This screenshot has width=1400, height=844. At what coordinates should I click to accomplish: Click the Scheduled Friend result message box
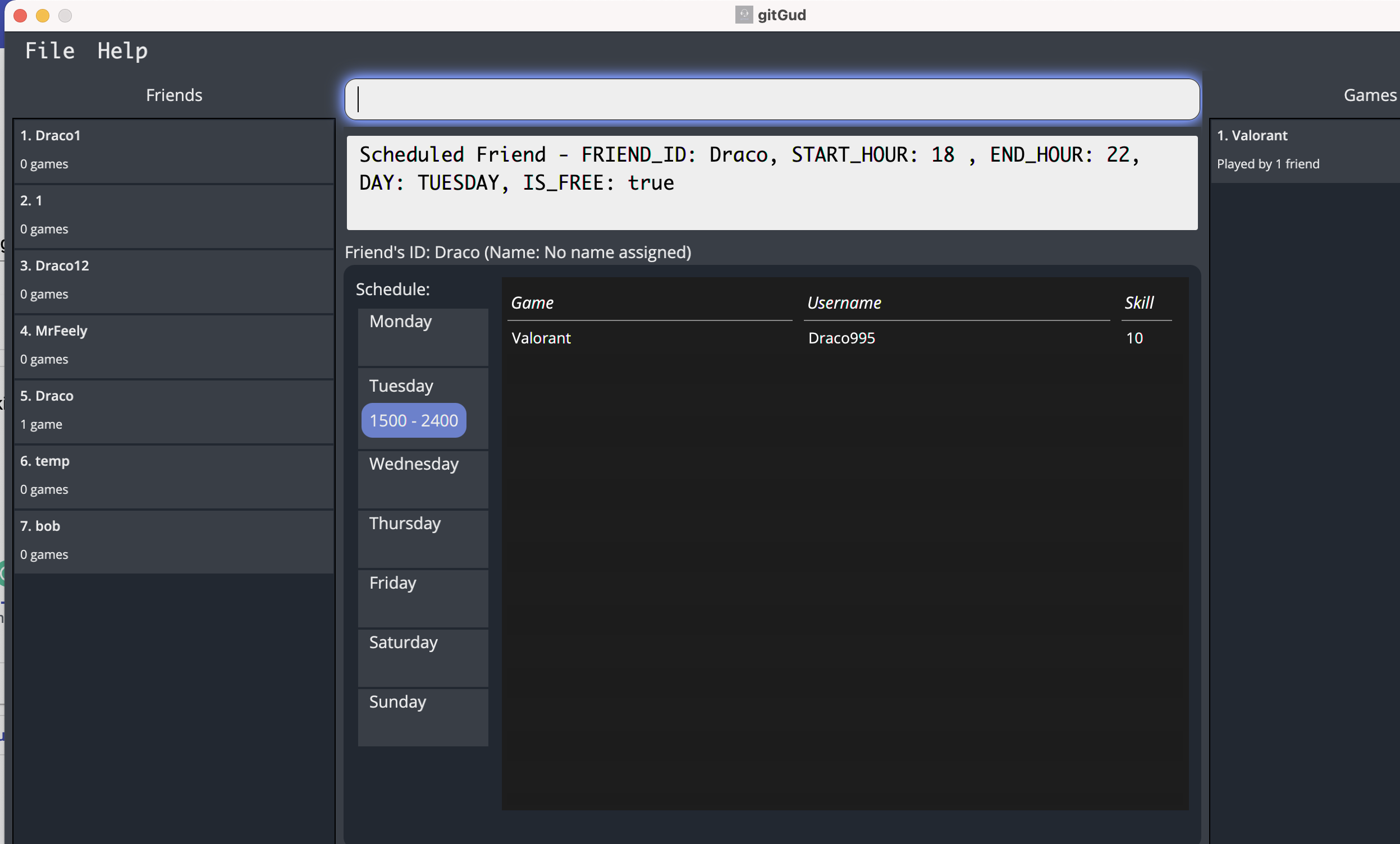pyautogui.click(x=772, y=183)
